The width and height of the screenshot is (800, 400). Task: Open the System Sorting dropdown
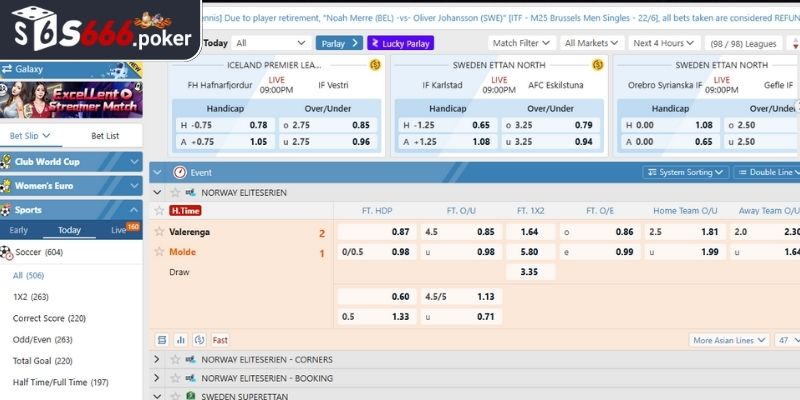point(685,172)
